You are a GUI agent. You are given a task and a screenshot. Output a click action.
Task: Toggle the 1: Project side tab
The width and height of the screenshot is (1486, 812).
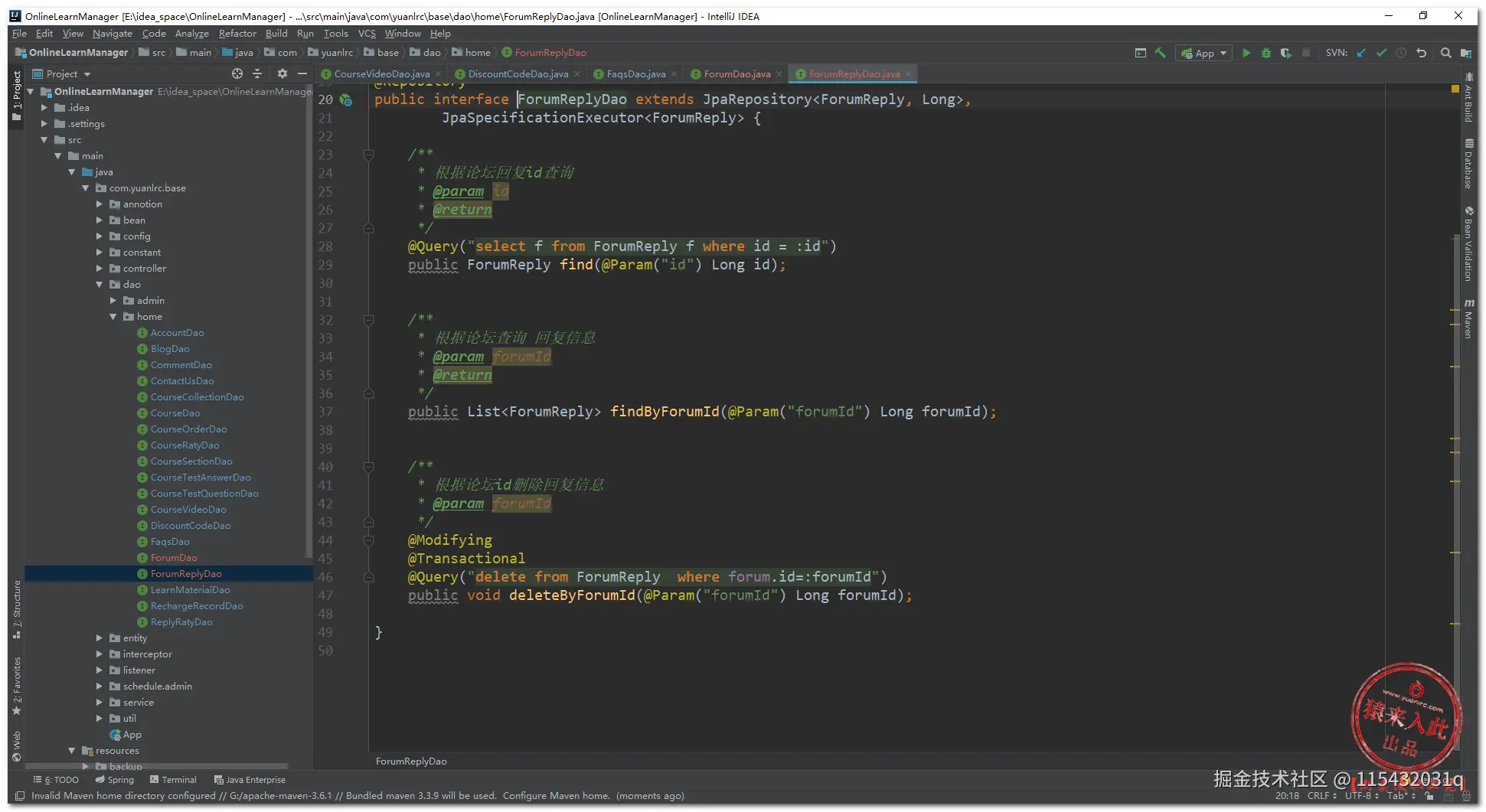click(x=17, y=96)
